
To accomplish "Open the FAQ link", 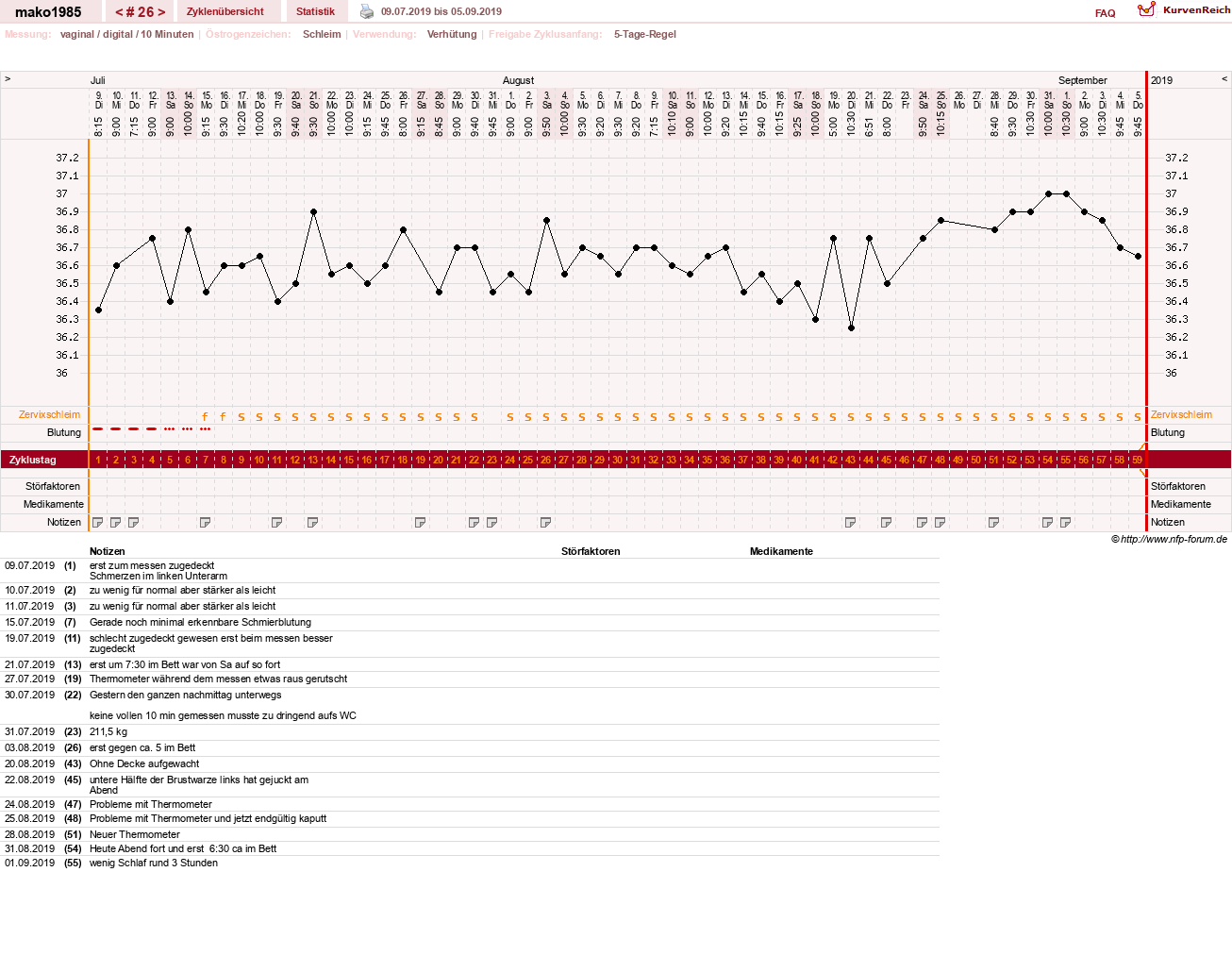I will [1106, 13].
